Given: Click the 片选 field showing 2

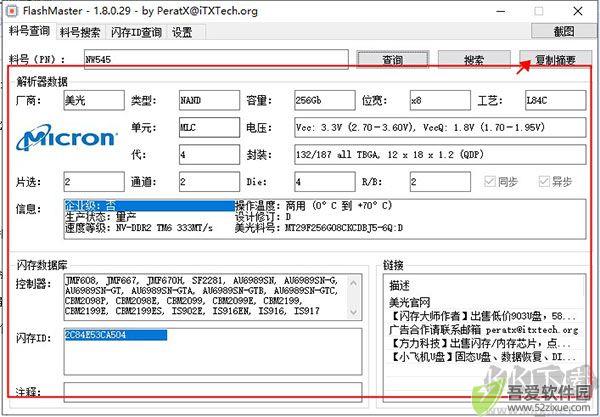Looking at the screenshot, I should click(x=94, y=182).
